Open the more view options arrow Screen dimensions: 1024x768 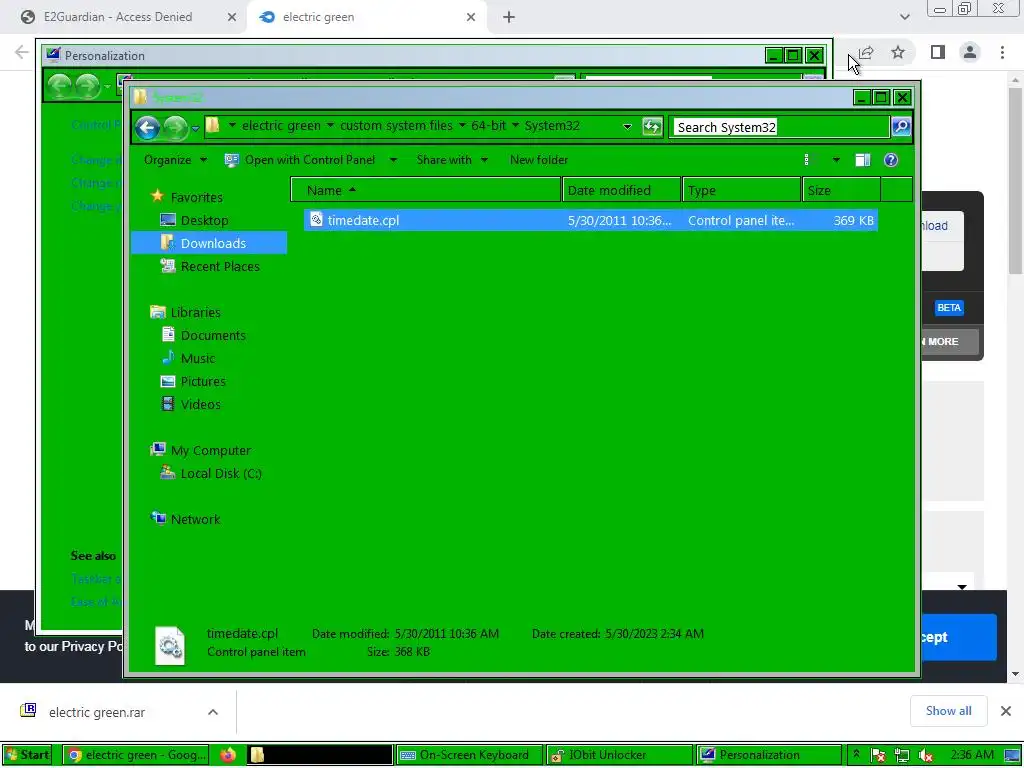(836, 160)
